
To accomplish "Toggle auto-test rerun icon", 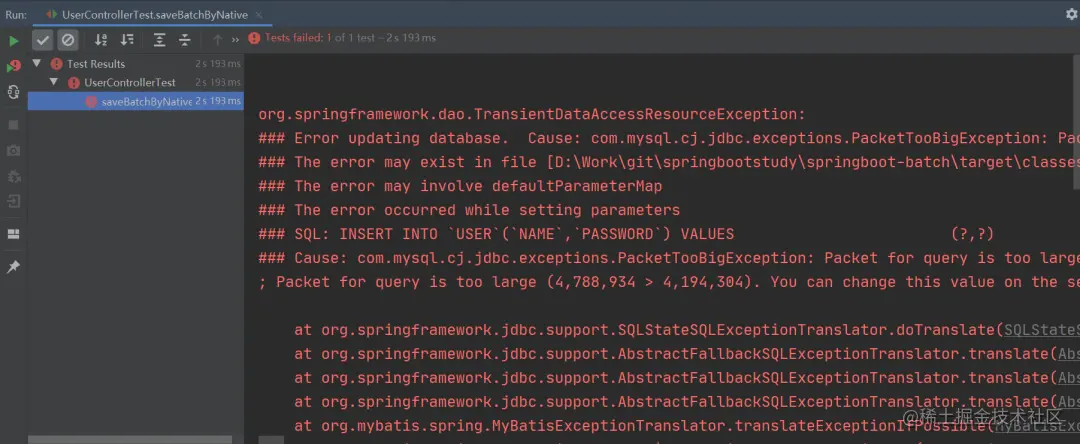I will click(x=13, y=92).
